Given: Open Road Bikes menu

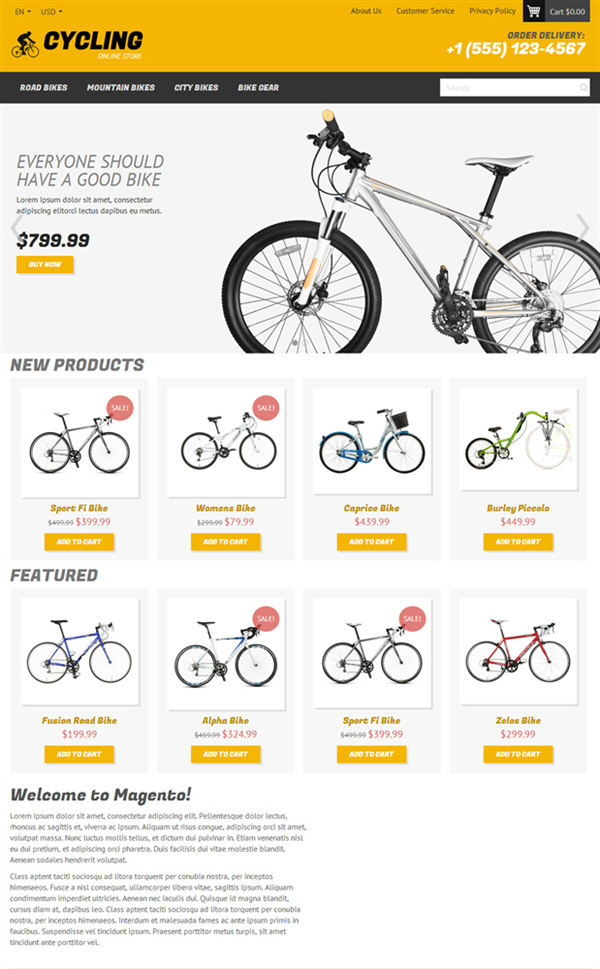Looking at the screenshot, I should point(43,88).
